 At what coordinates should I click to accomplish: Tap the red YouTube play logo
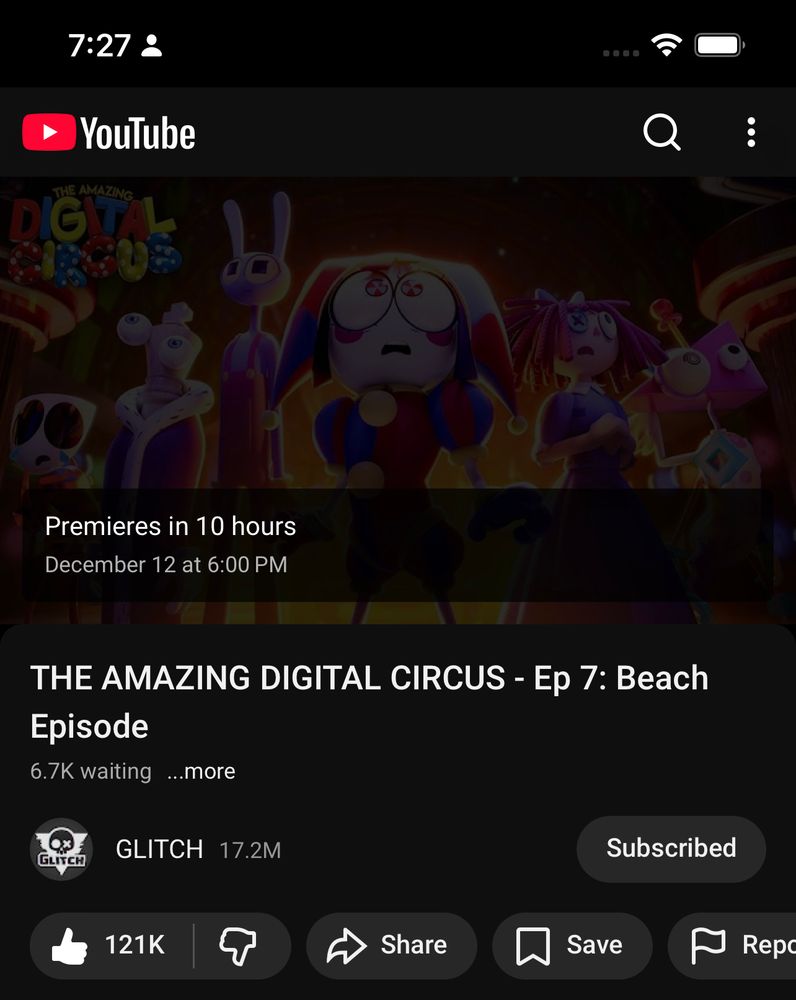click(49, 132)
